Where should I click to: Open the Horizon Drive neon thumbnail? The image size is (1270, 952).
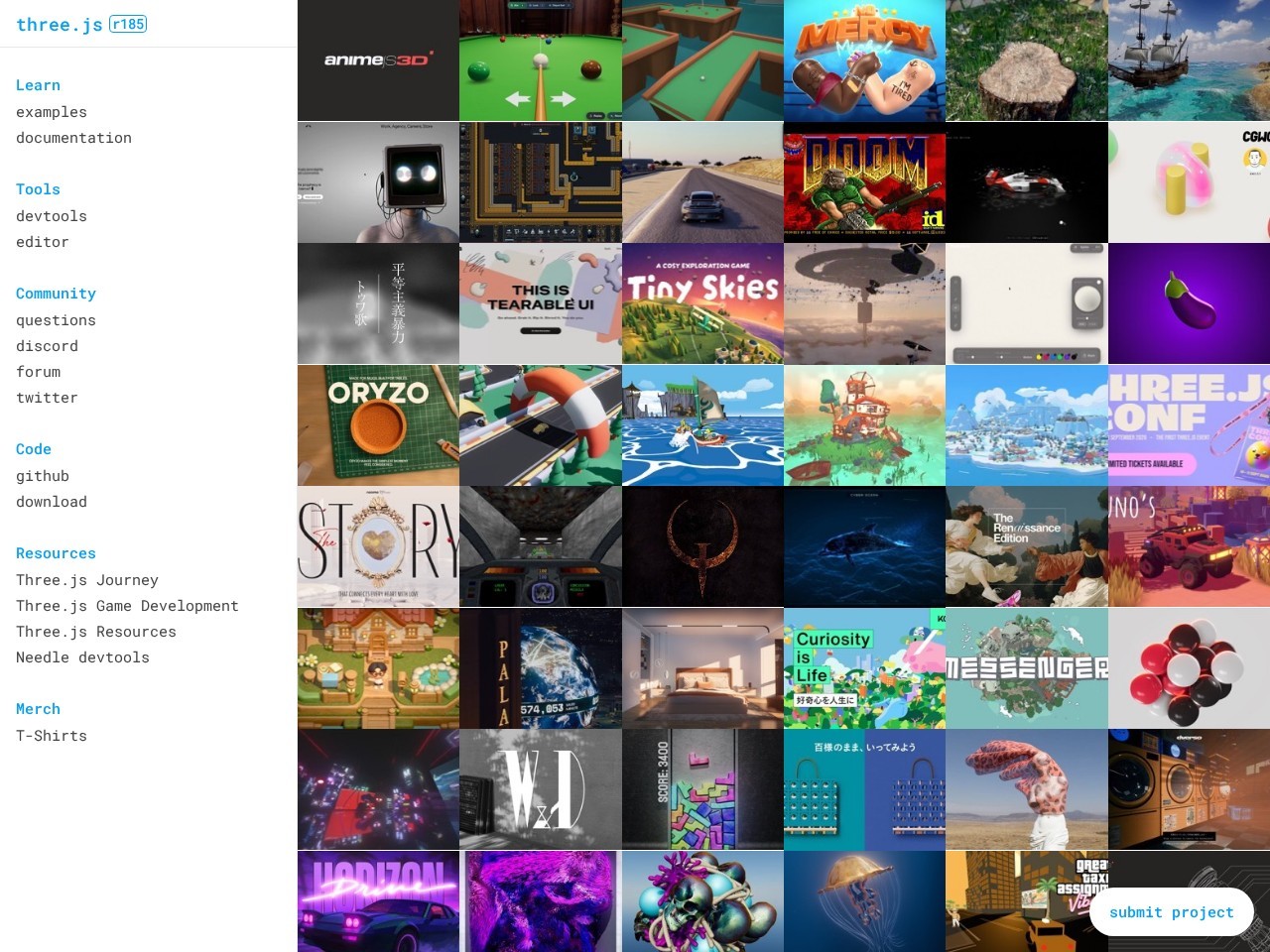(x=378, y=901)
